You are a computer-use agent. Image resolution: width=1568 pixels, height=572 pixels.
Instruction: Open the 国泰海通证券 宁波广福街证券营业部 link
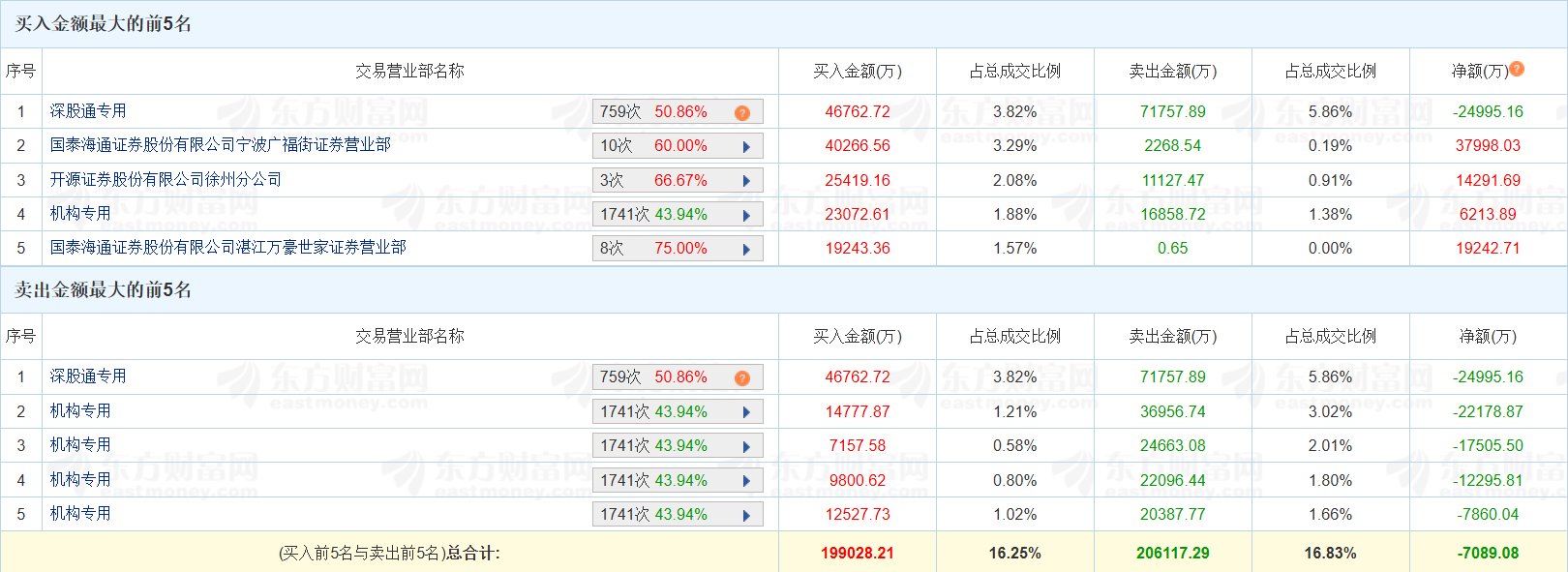[220, 145]
